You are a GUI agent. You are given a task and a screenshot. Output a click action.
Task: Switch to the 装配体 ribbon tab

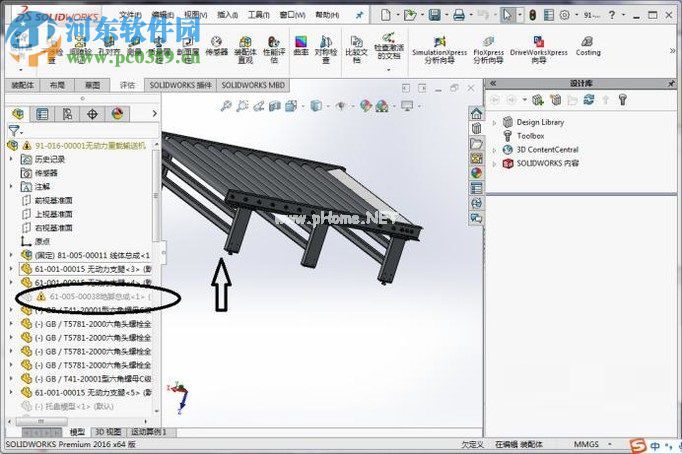(x=22, y=85)
